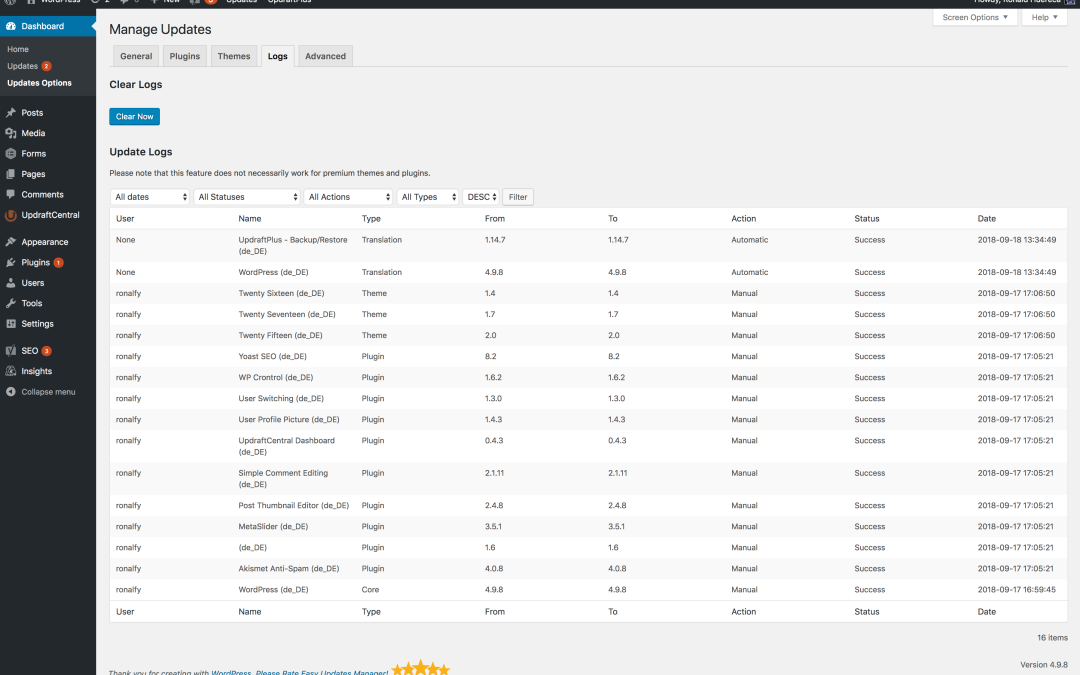Click the Twenty Fifteen (de_DE) log name

click(x=280, y=335)
